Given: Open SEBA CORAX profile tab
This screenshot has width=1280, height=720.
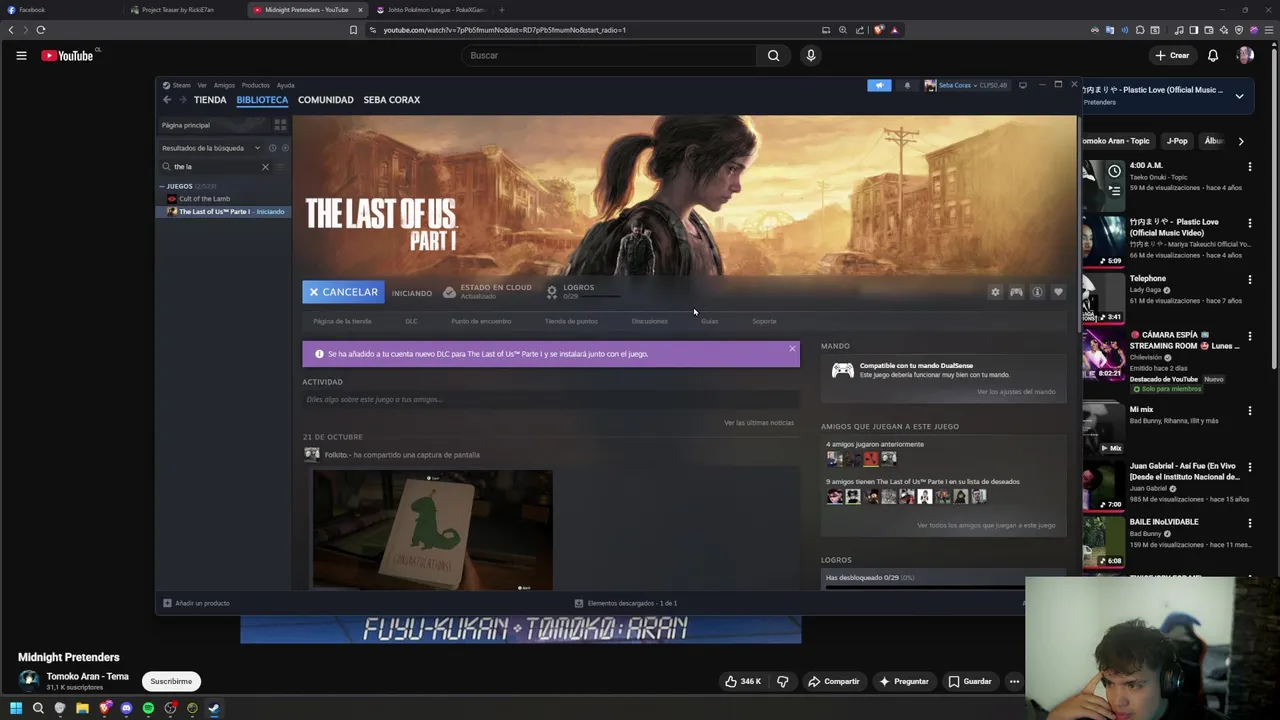Looking at the screenshot, I should click(392, 100).
